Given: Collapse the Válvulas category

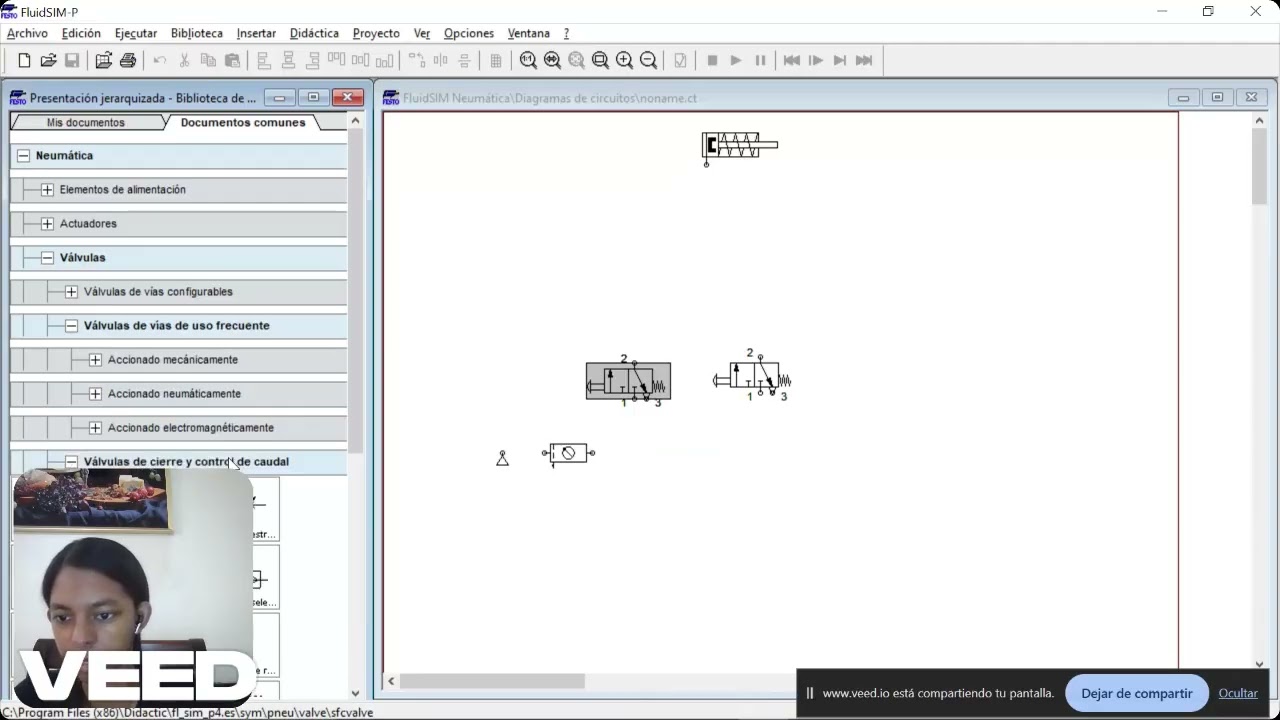Looking at the screenshot, I should click(47, 258).
